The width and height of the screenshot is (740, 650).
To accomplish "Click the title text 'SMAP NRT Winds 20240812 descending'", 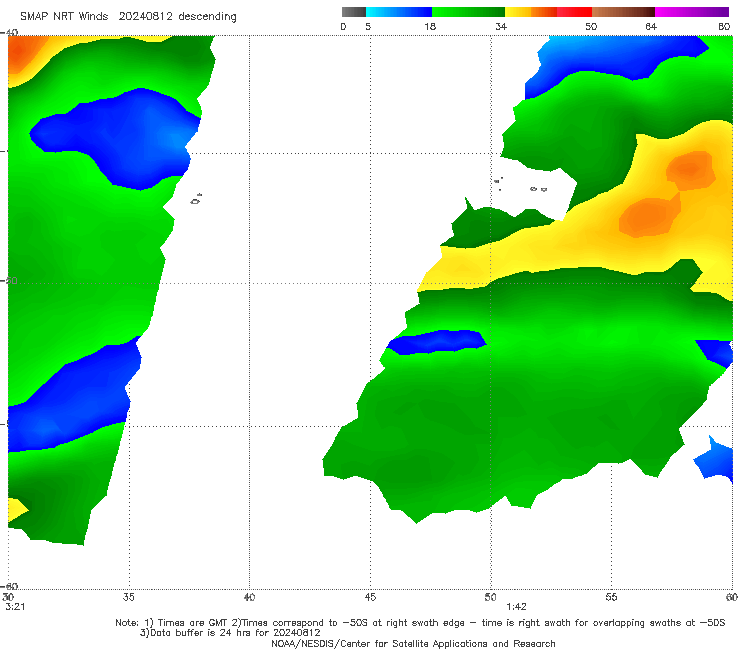I will coord(128,17).
